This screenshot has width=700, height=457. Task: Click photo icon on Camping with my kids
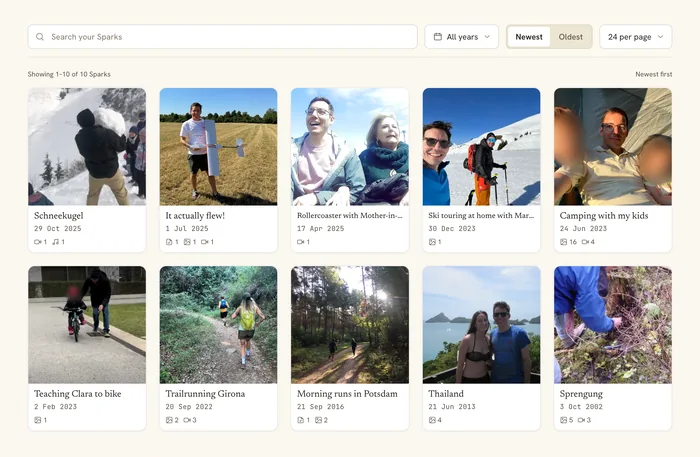click(563, 242)
